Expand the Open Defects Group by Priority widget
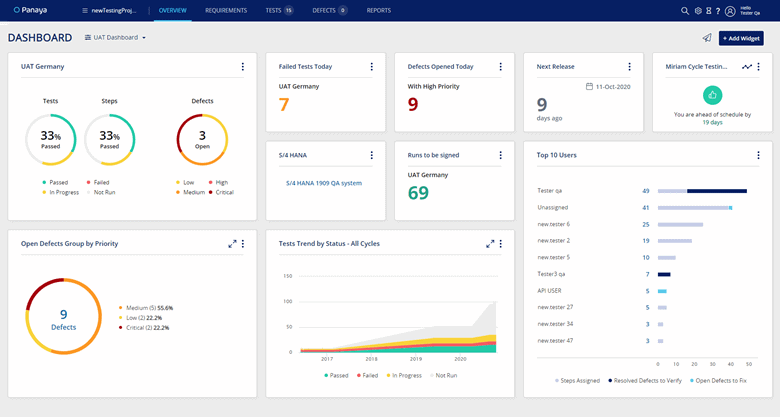 [232, 244]
